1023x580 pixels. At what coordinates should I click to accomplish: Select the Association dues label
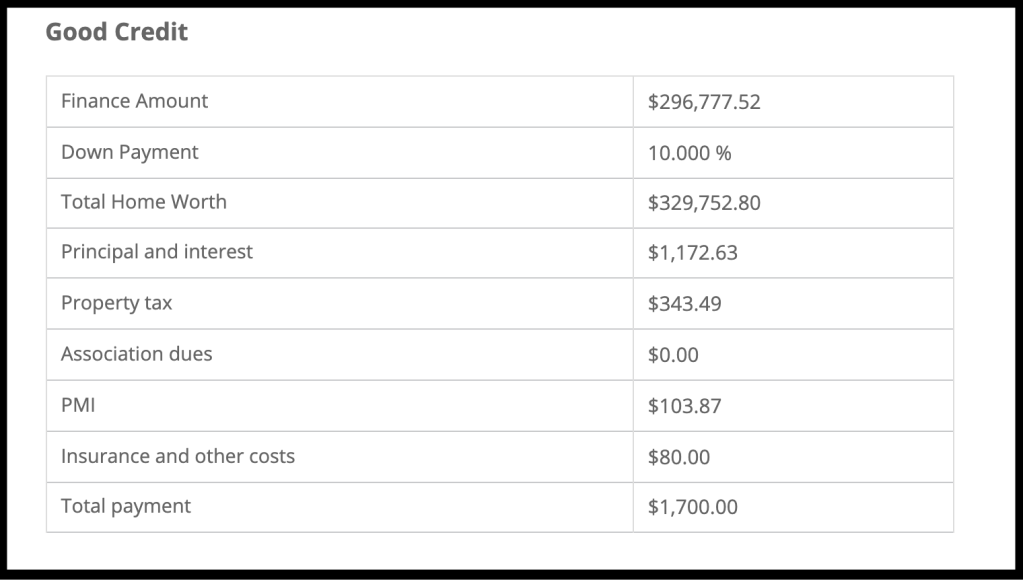pyautogui.click(x=136, y=354)
